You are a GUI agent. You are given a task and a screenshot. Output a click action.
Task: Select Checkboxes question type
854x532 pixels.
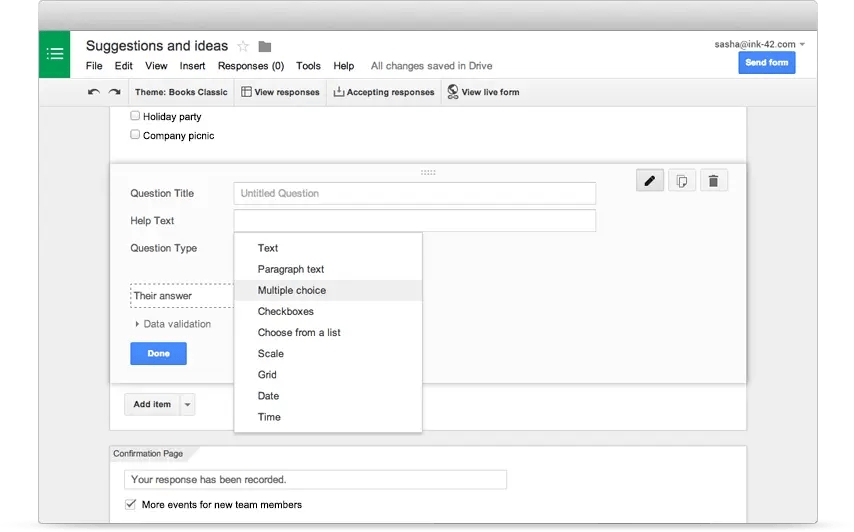click(328, 311)
